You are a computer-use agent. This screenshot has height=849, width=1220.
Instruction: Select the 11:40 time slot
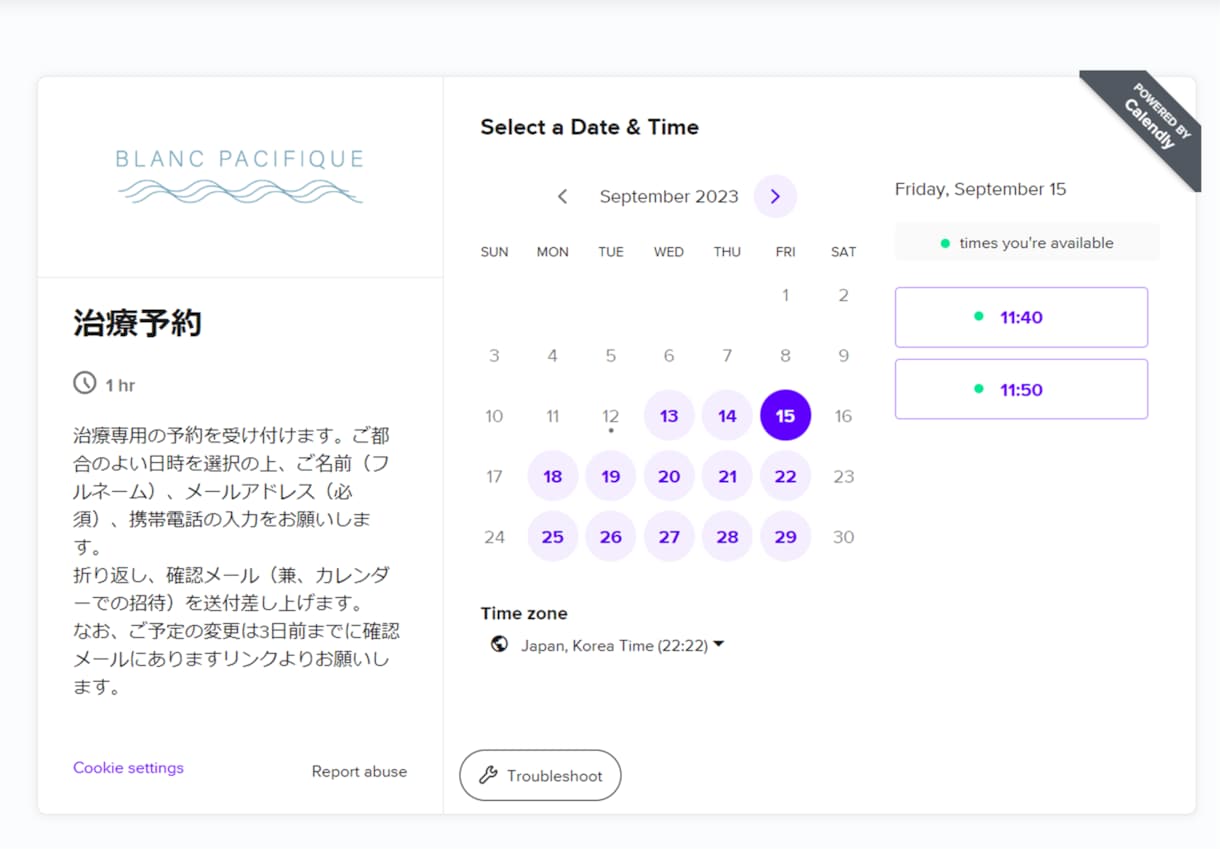coord(1021,317)
